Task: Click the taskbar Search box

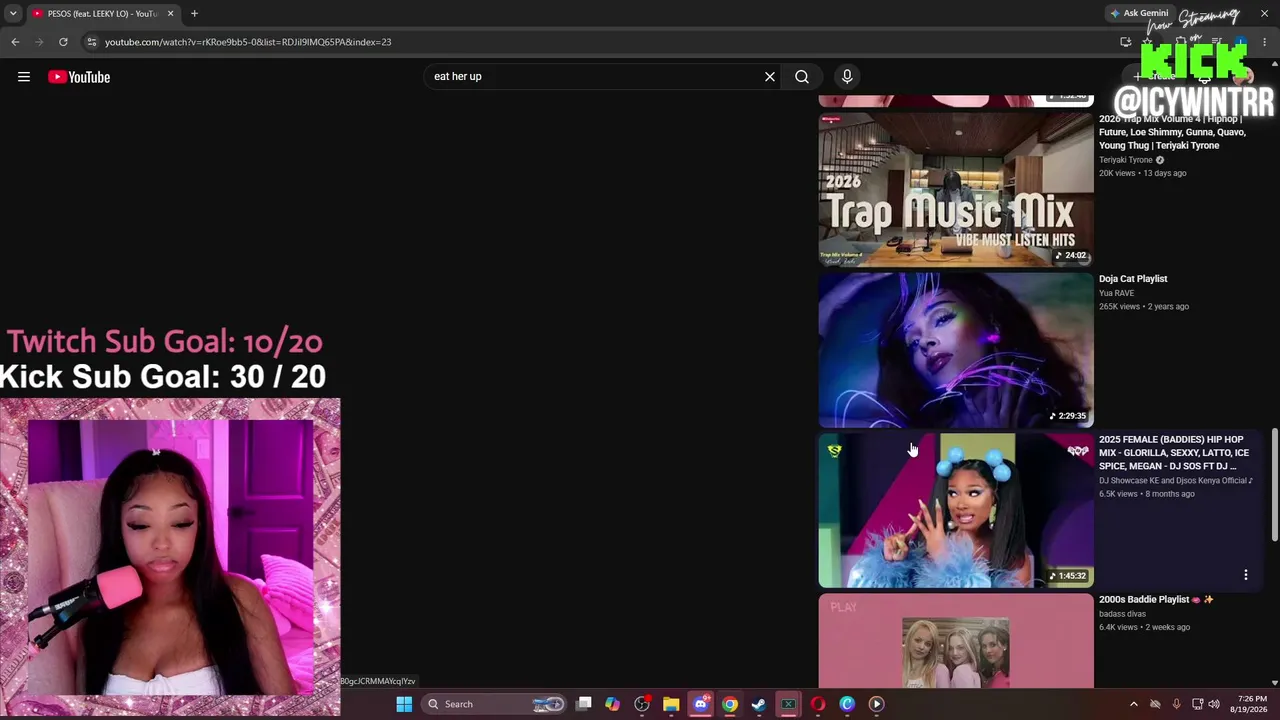Action: pos(493,704)
